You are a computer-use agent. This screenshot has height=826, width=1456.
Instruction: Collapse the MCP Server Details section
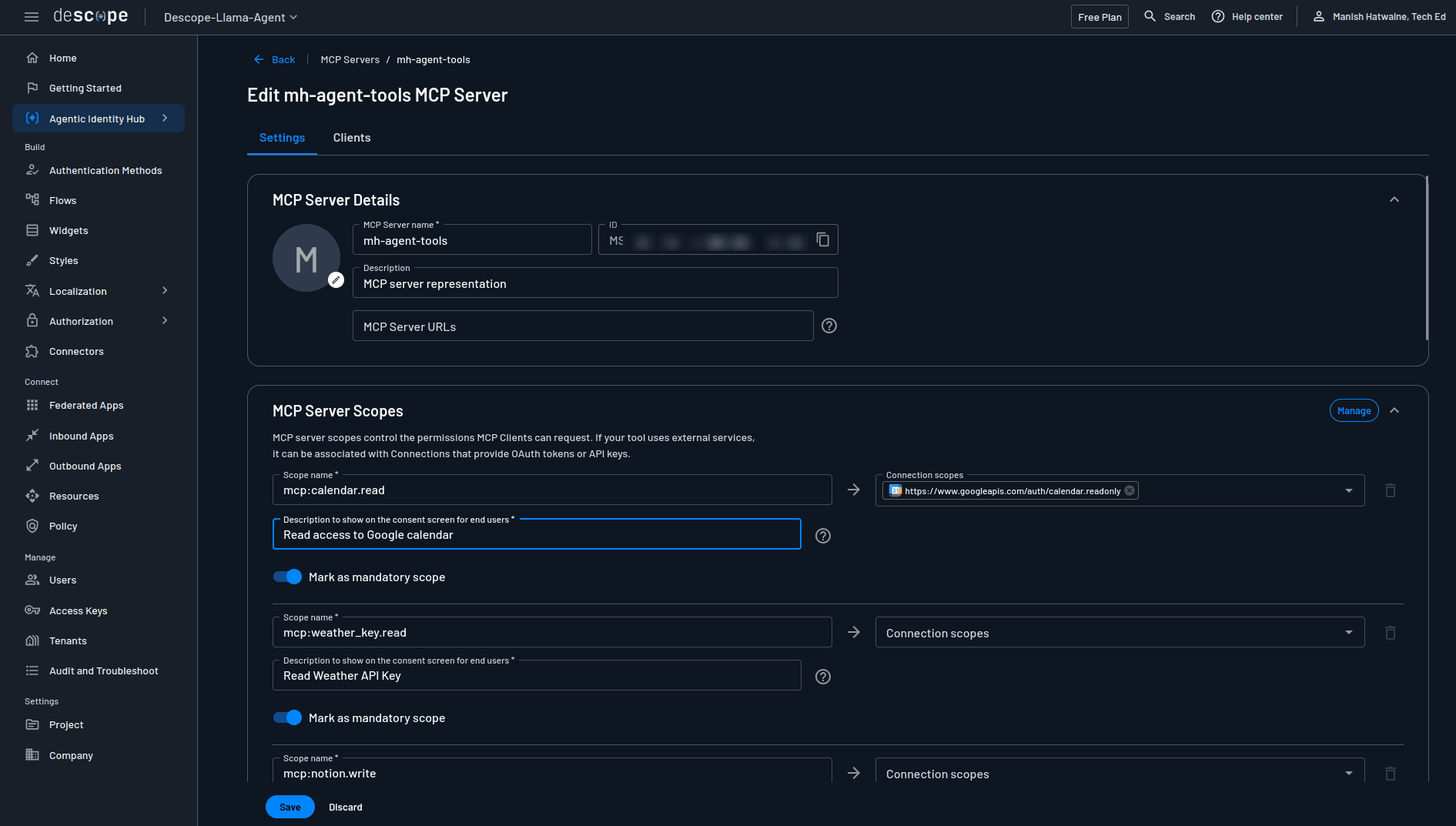tap(1394, 199)
